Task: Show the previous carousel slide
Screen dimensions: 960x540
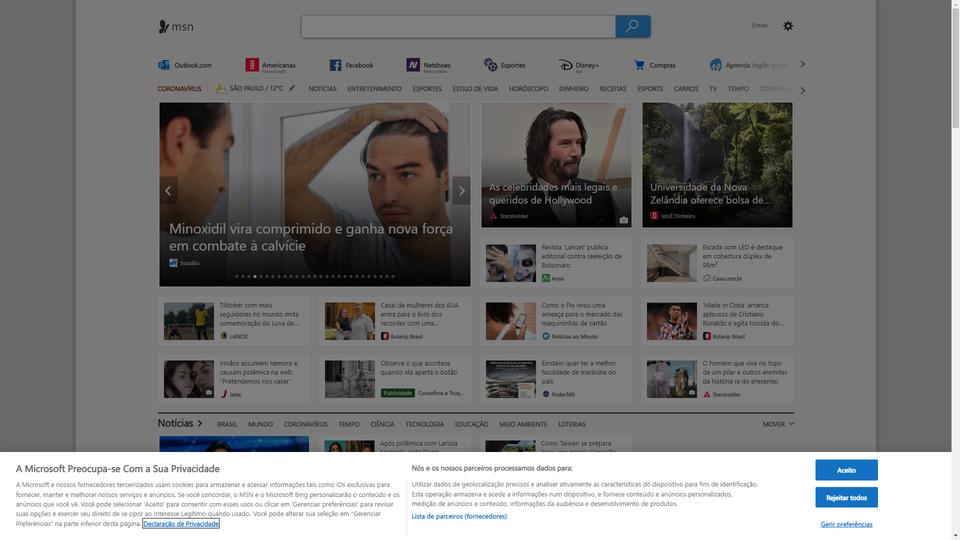Action: click(x=168, y=191)
